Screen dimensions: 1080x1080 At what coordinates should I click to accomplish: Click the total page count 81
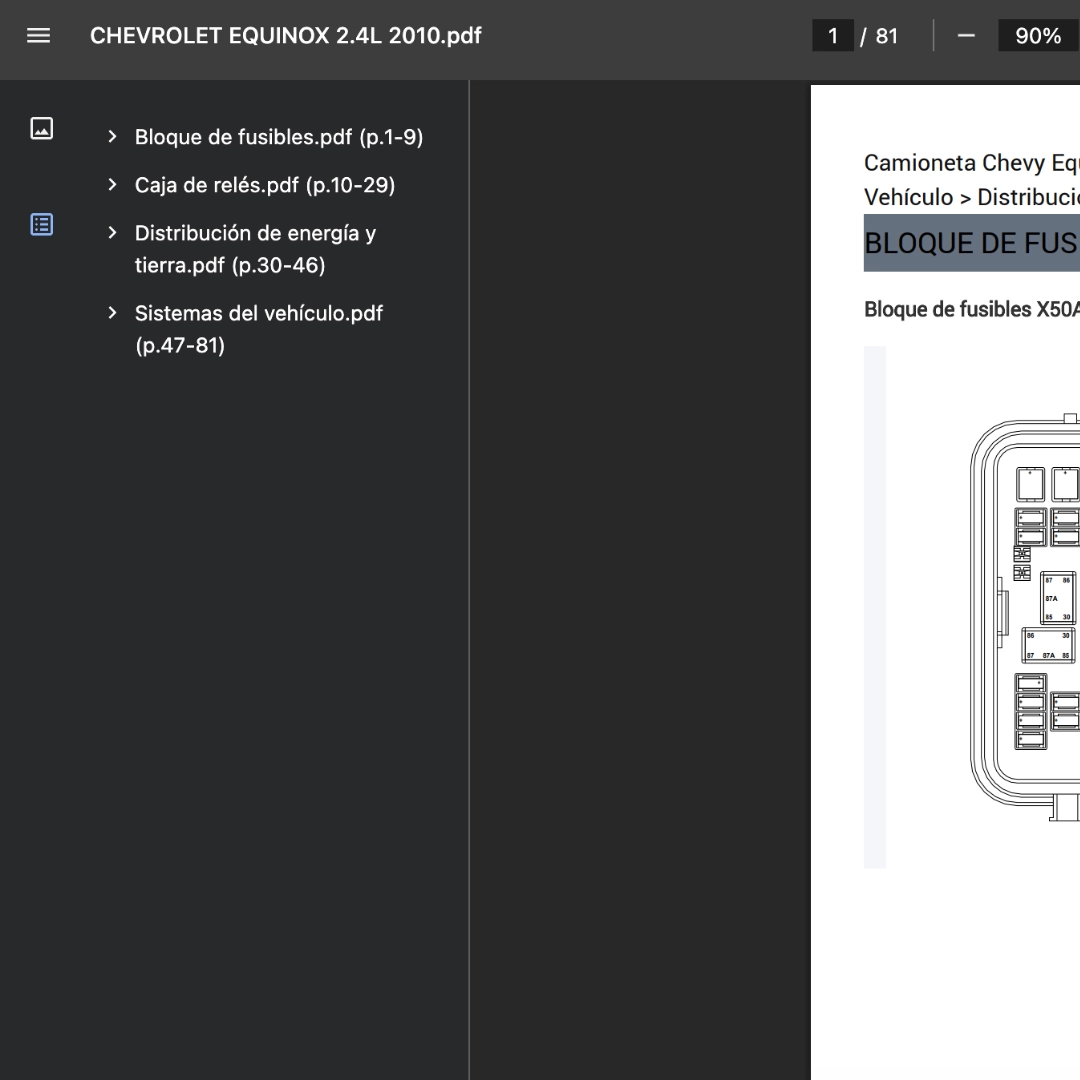[886, 36]
